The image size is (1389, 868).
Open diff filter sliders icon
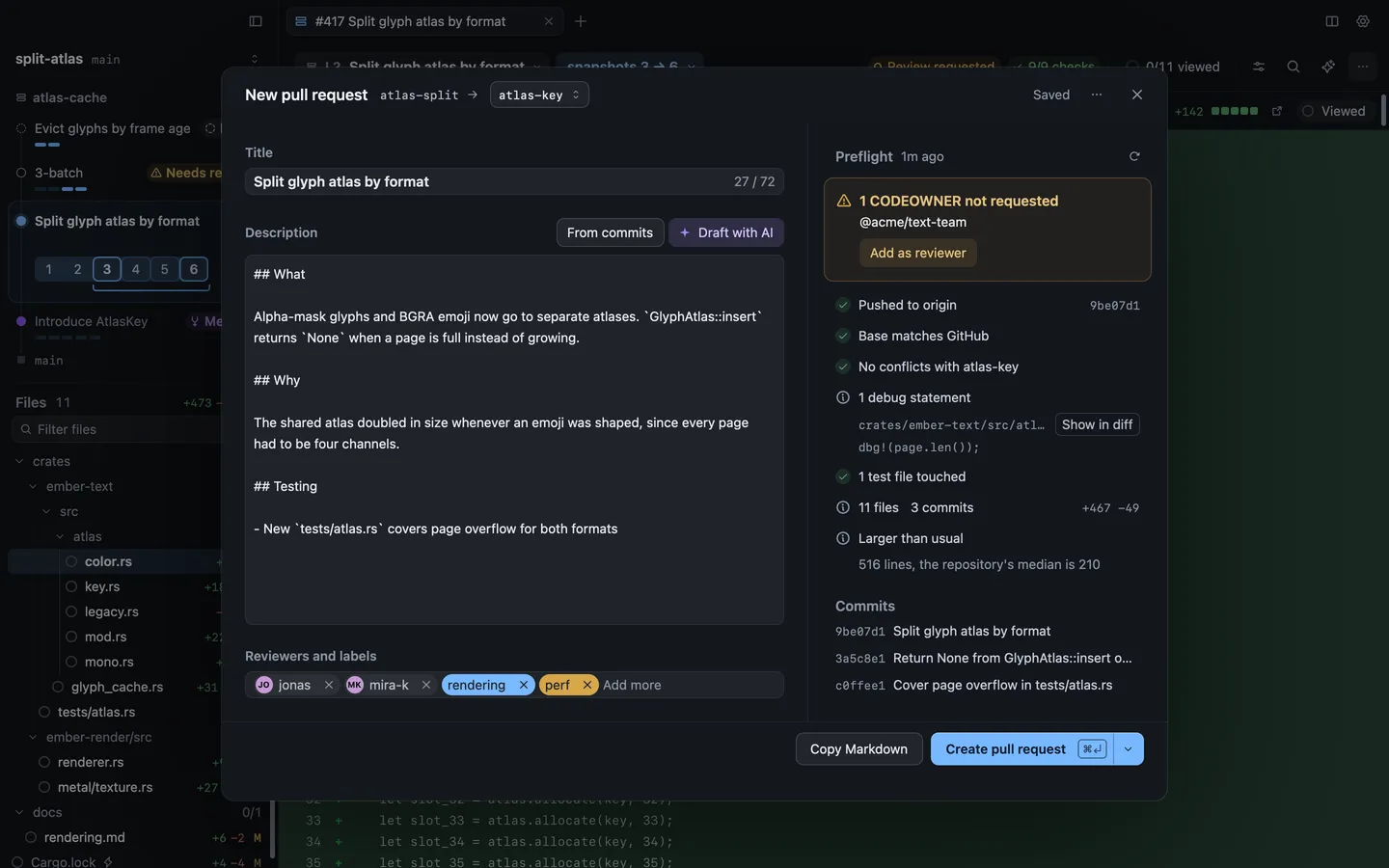tap(1259, 67)
